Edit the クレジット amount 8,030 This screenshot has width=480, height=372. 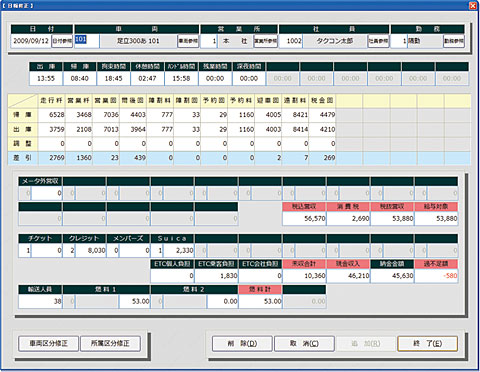click(x=91, y=250)
